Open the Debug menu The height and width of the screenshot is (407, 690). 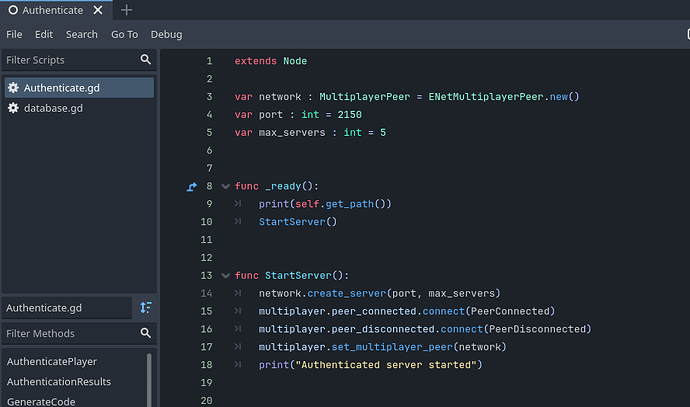(x=166, y=34)
